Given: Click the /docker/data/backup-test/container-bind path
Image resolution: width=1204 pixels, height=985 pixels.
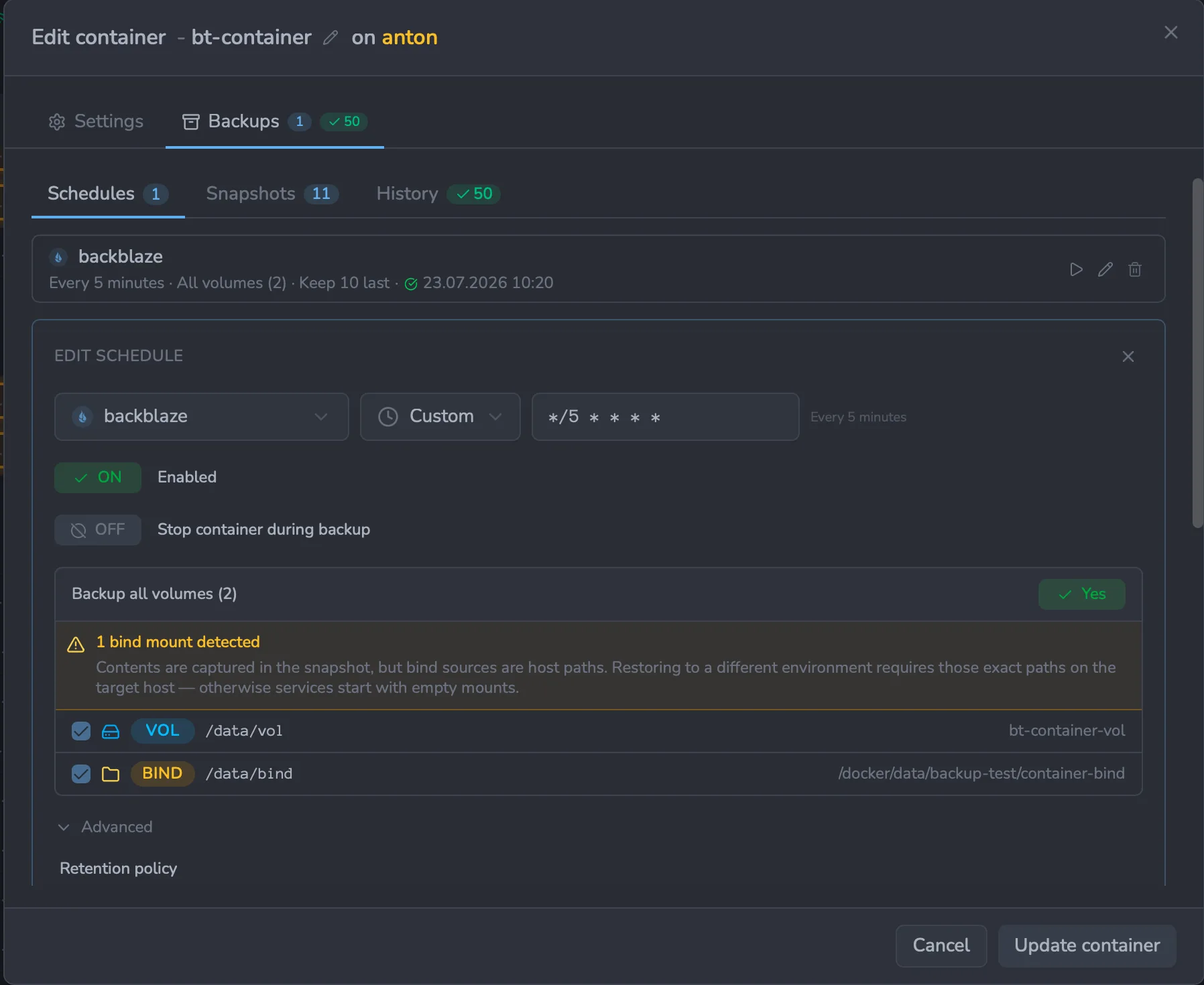Looking at the screenshot, I should coord(981,773).
